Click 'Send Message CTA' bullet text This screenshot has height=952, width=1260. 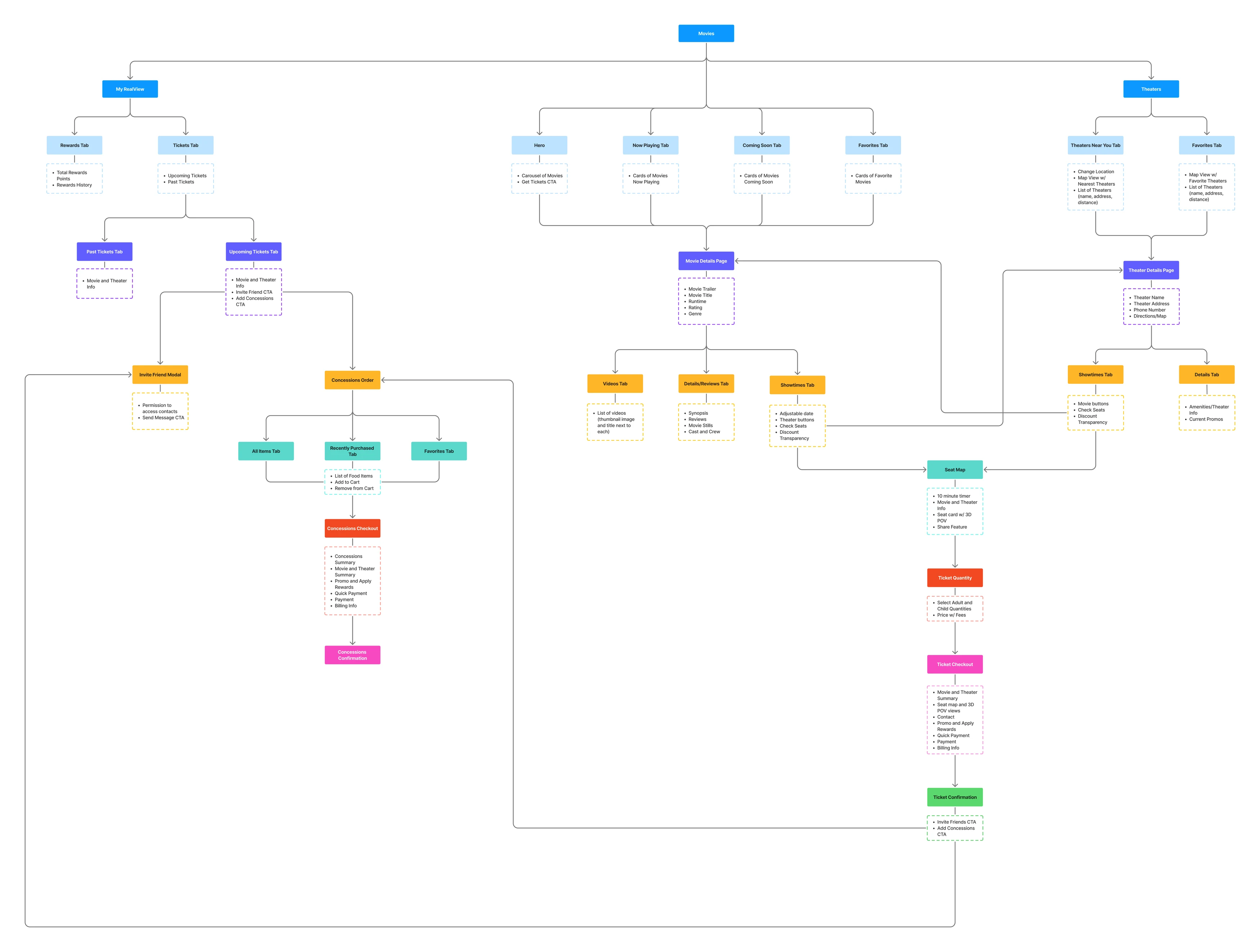(163, 418)
